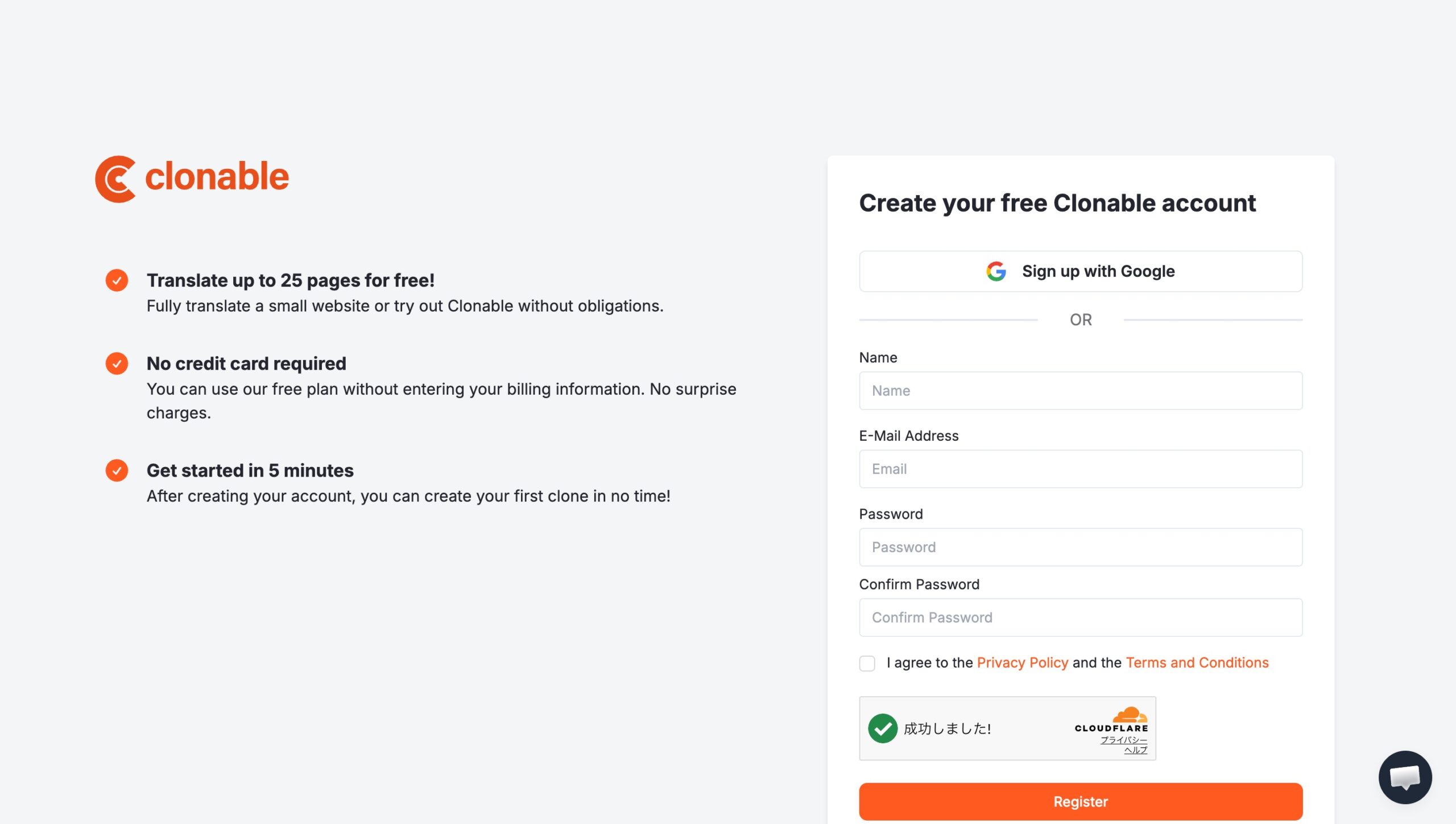Focus the Confirm Password field
The width and height of the screenshot is (1456, 824).
(x=1081, y=618)
